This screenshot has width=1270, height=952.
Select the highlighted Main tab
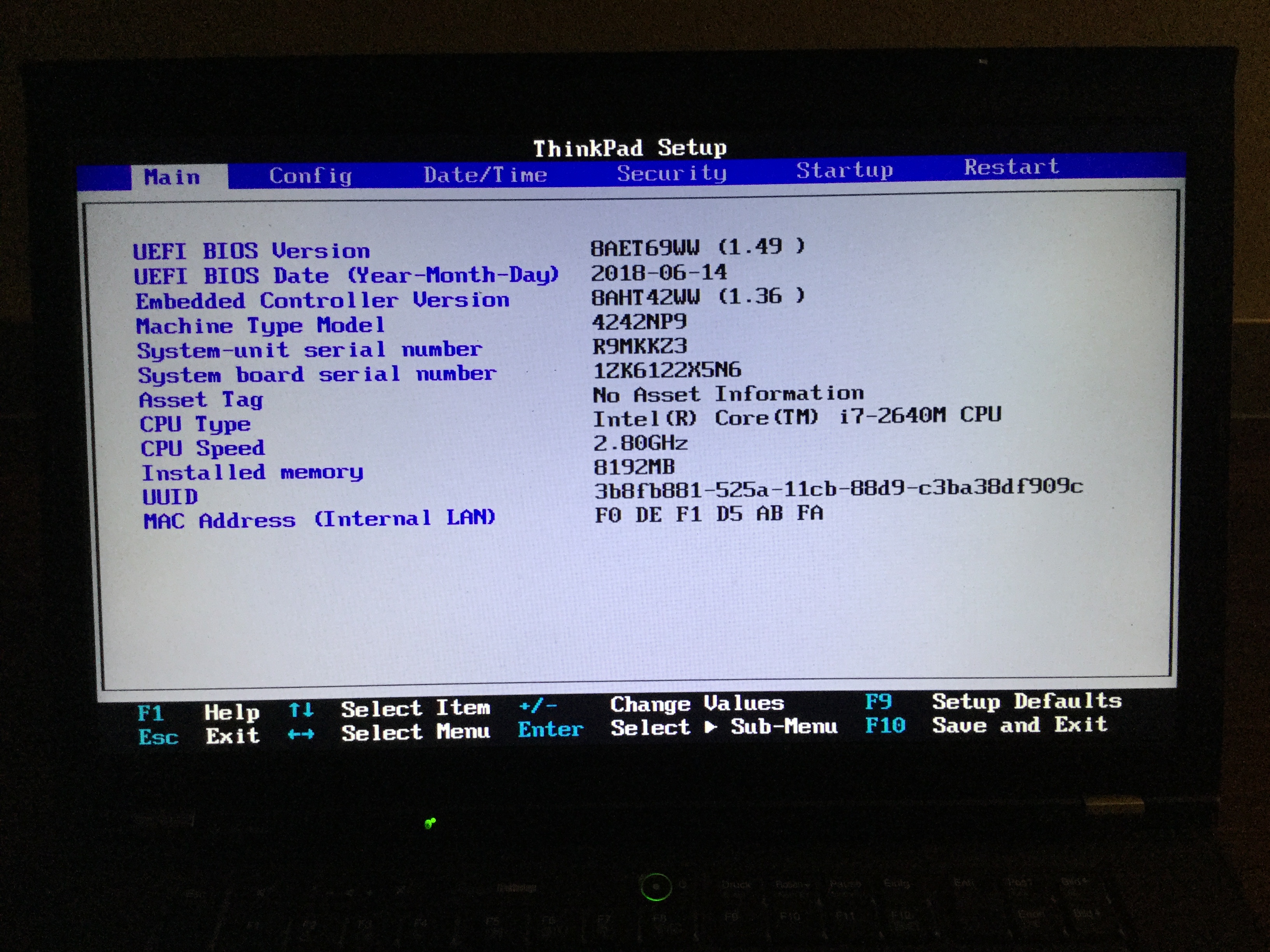click(172, 177)
